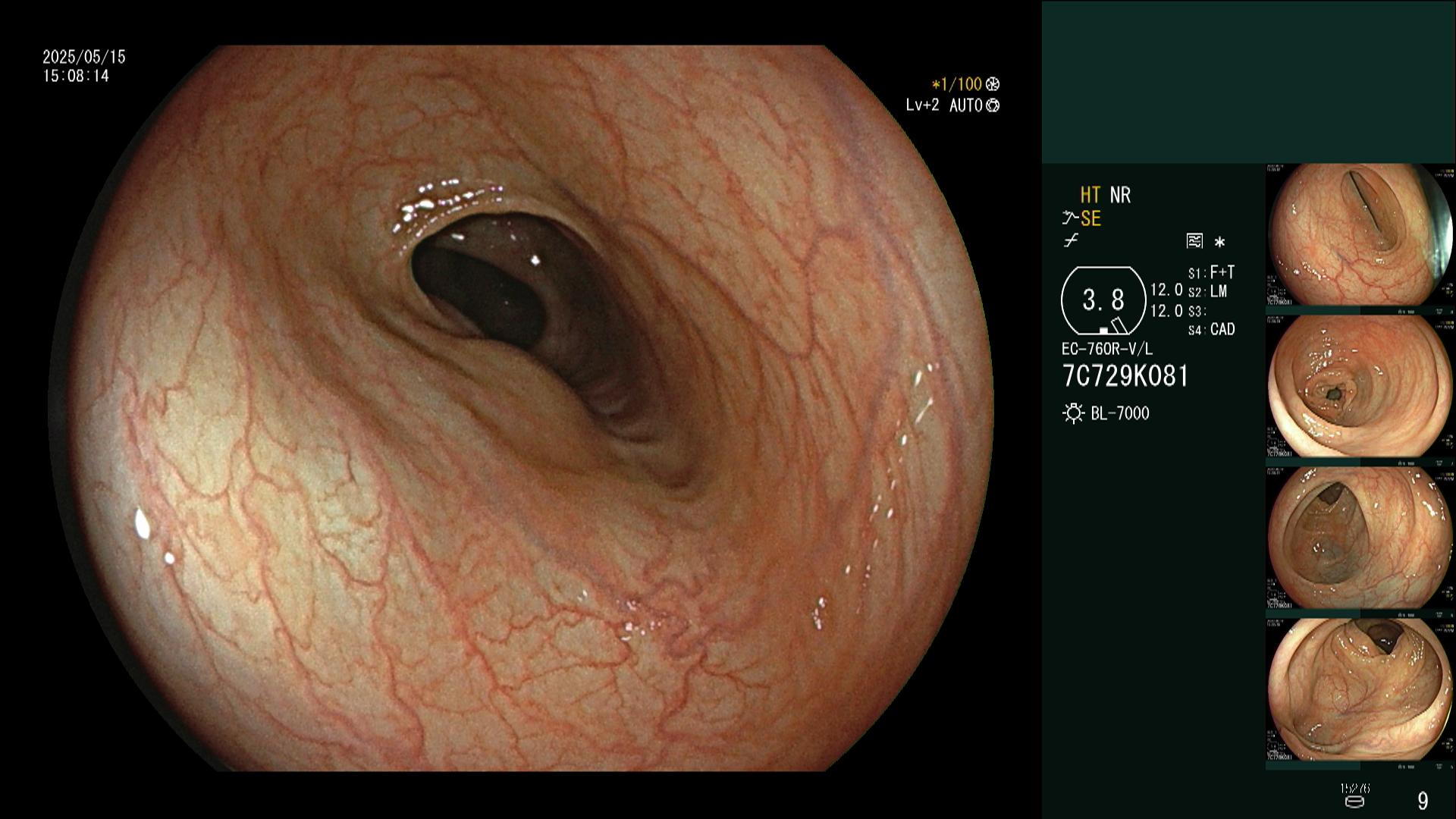Click the AUTO iris mode icon
Viewport: 1456px width, 819px height.
pyautogui.click(x=993, y=105)
